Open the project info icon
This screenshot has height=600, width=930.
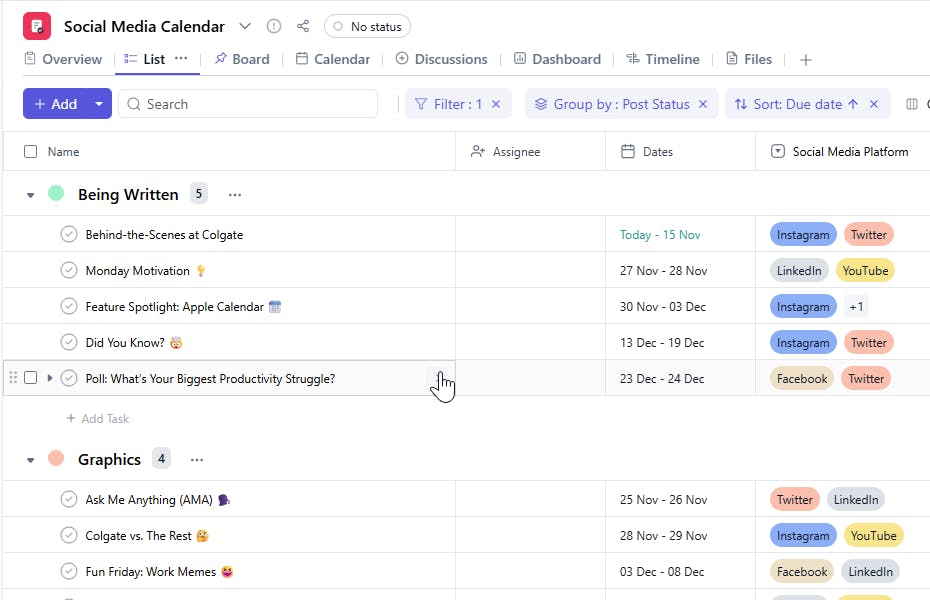click(x=274, y=27)
